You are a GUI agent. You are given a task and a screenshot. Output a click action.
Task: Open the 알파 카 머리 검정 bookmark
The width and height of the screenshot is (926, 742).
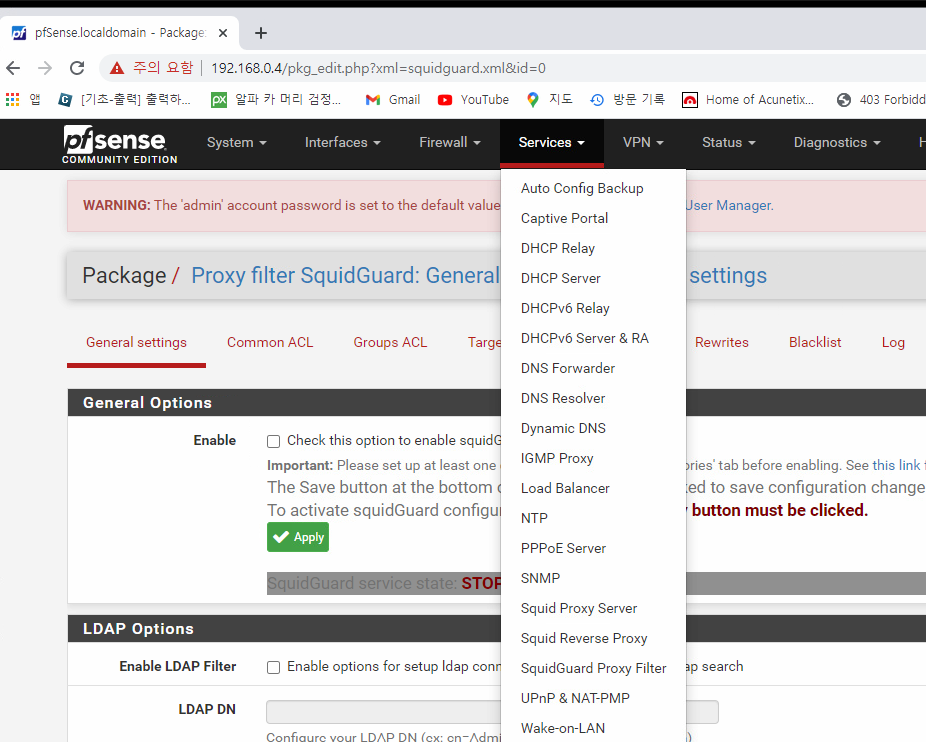[x=276, y=99]
